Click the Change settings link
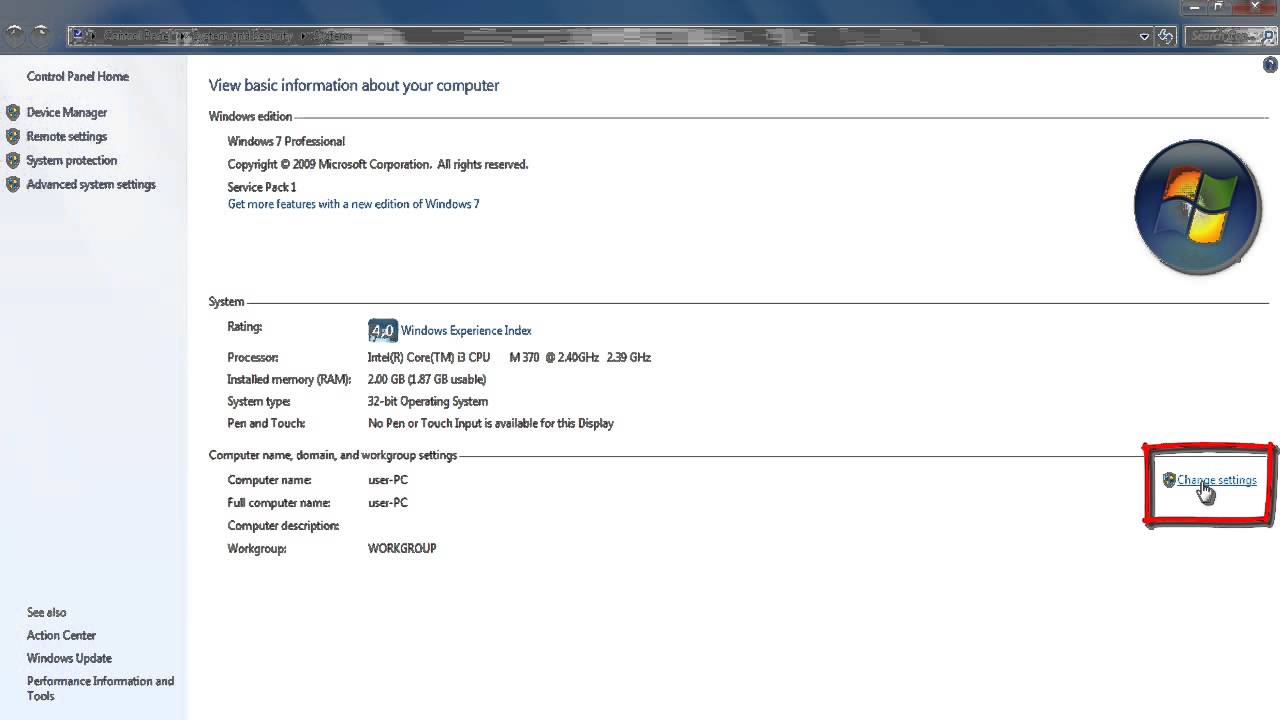This screenshot has width=1280, height=720. click(x=1217, y=480)
